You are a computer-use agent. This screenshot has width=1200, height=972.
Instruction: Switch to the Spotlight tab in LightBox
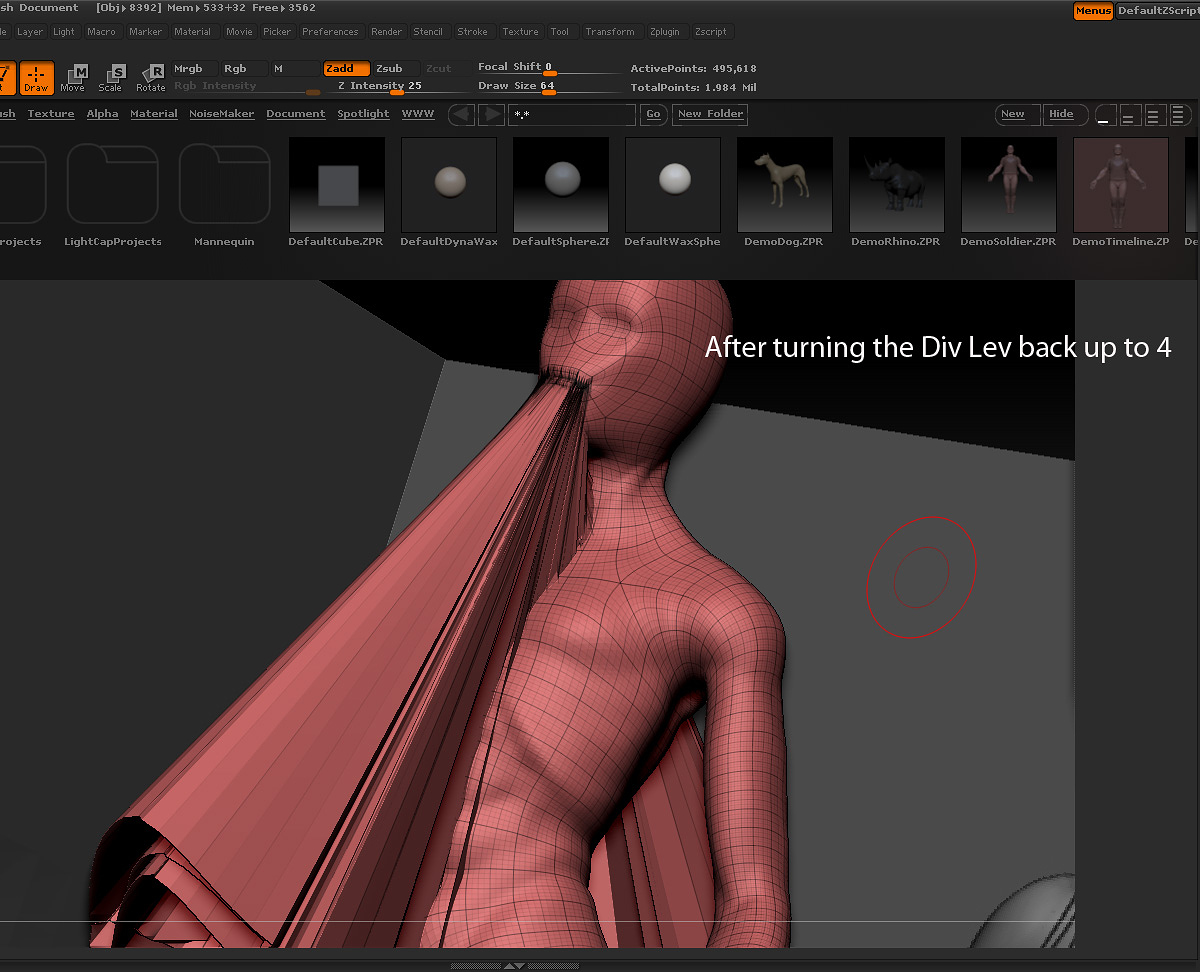coord(363,114)
